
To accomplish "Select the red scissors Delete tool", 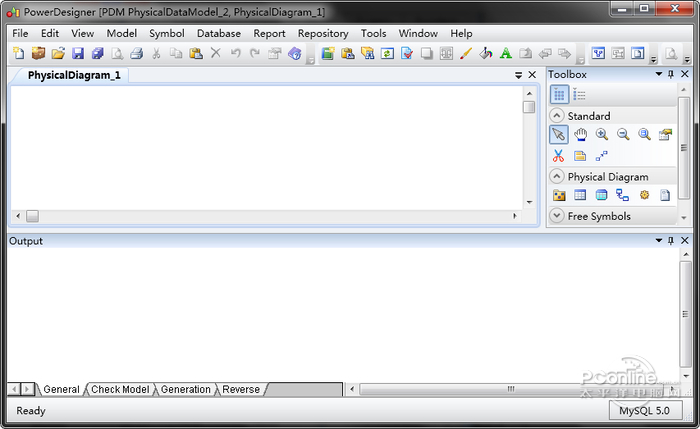I will (x=558, y=156).
